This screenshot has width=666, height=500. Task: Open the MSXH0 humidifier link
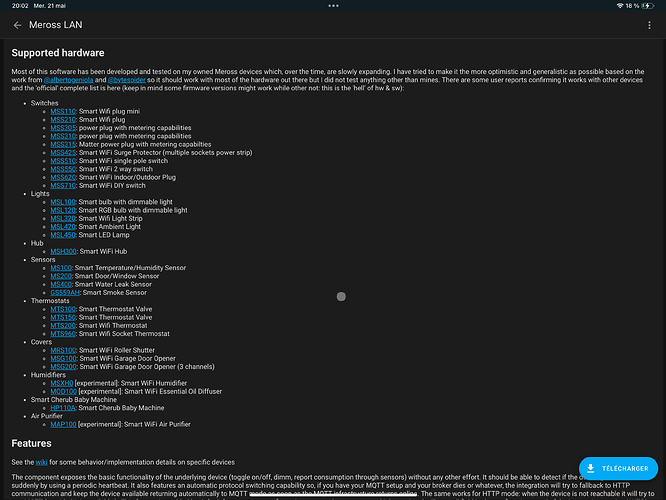tap(62, 383)
